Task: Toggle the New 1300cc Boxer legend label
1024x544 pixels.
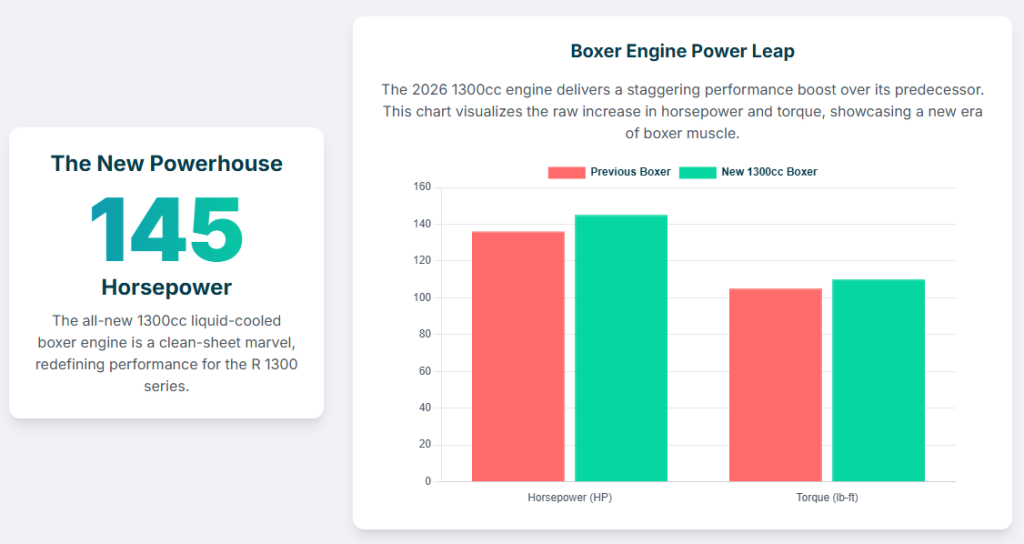Action: pyautogui.click(x=769, y=172)
